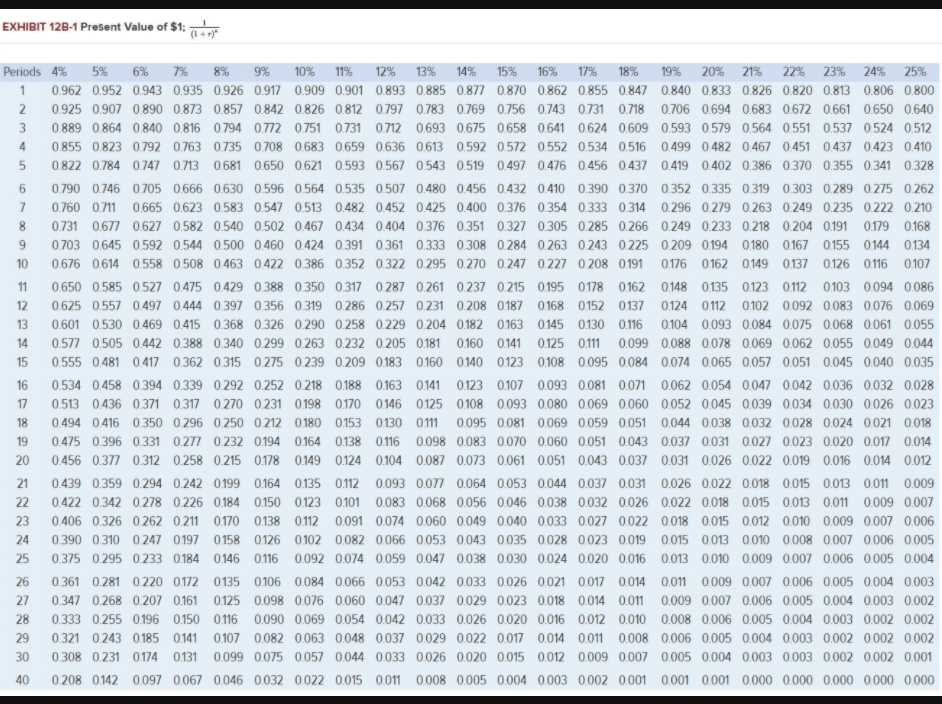
Task: Click 0.840 in period 3, 6% column
Action: point(147,129)
